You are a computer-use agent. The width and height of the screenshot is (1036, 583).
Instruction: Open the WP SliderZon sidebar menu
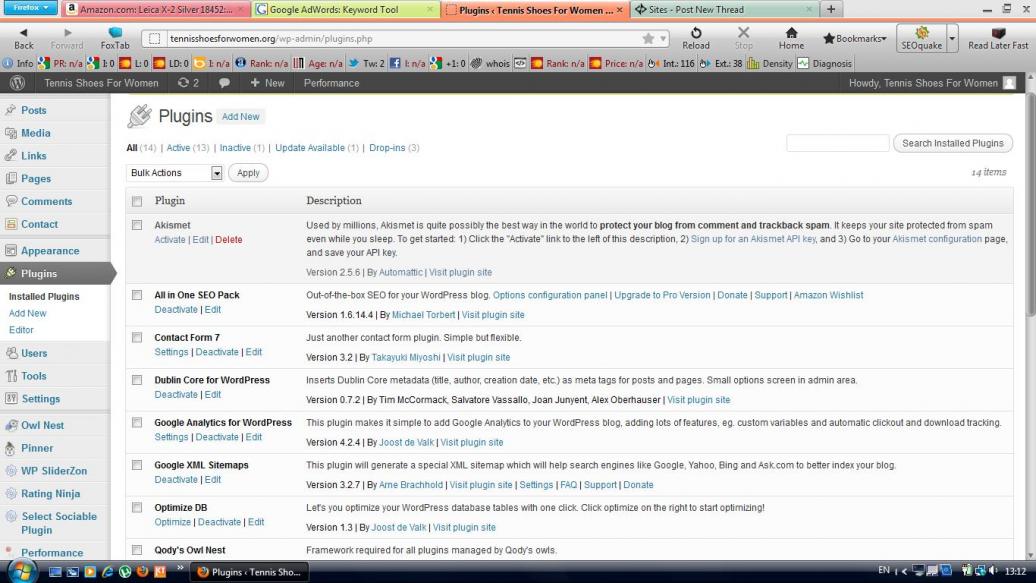(54, 471)
